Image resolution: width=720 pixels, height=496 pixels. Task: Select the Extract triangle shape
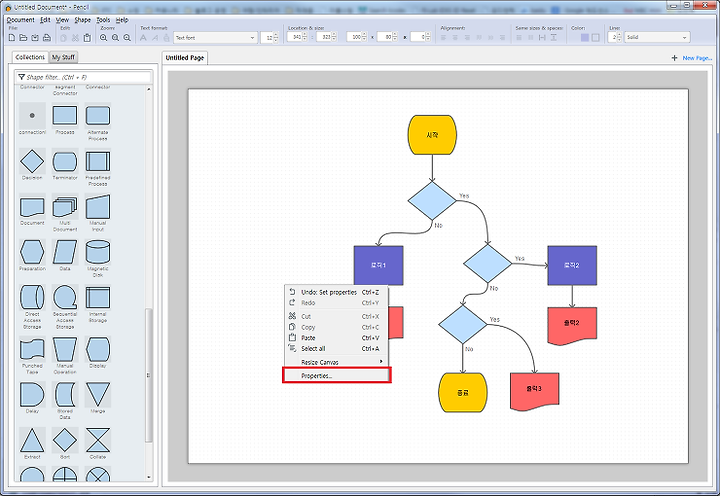point(32,440)
